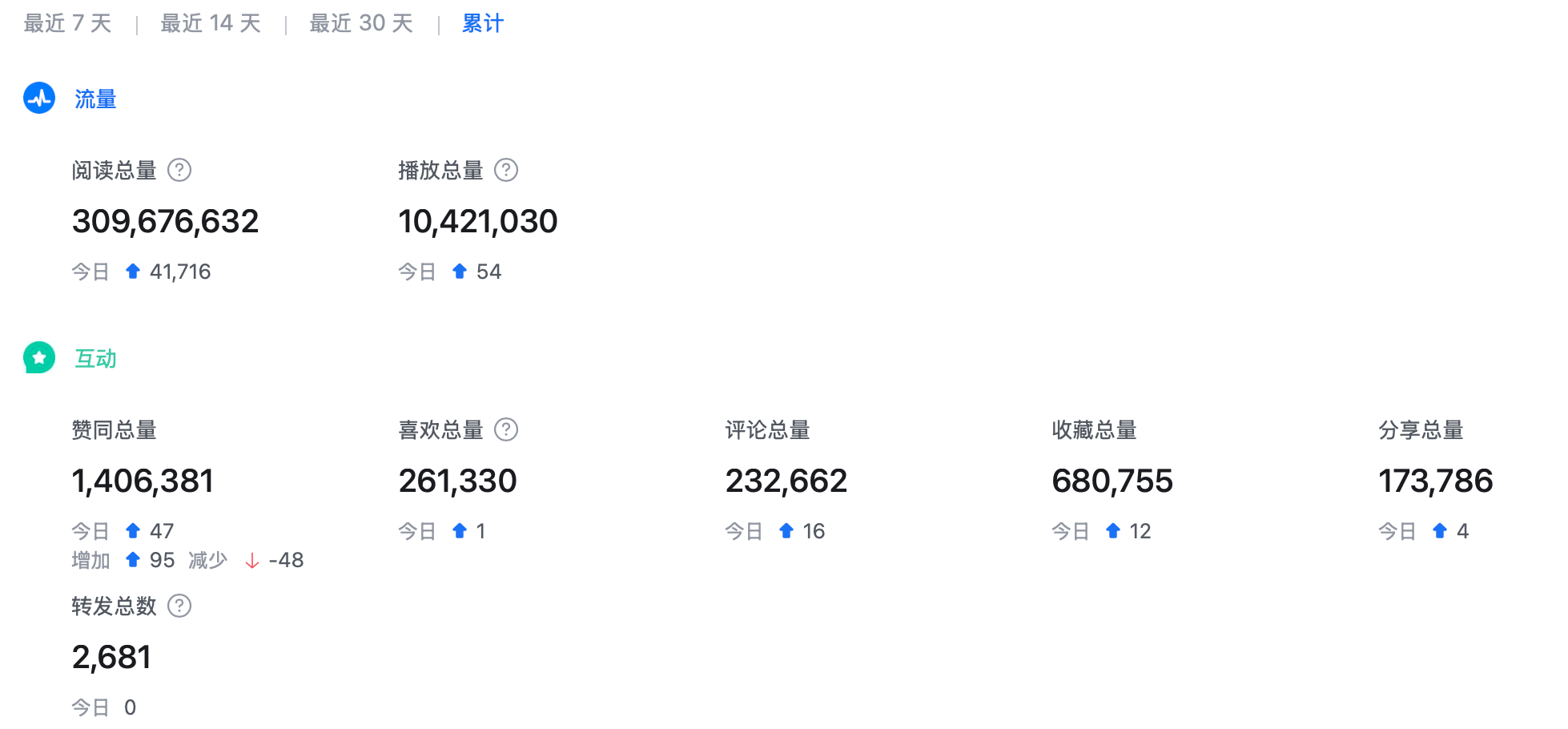Click the 互动 section heading

coord(95,358)
